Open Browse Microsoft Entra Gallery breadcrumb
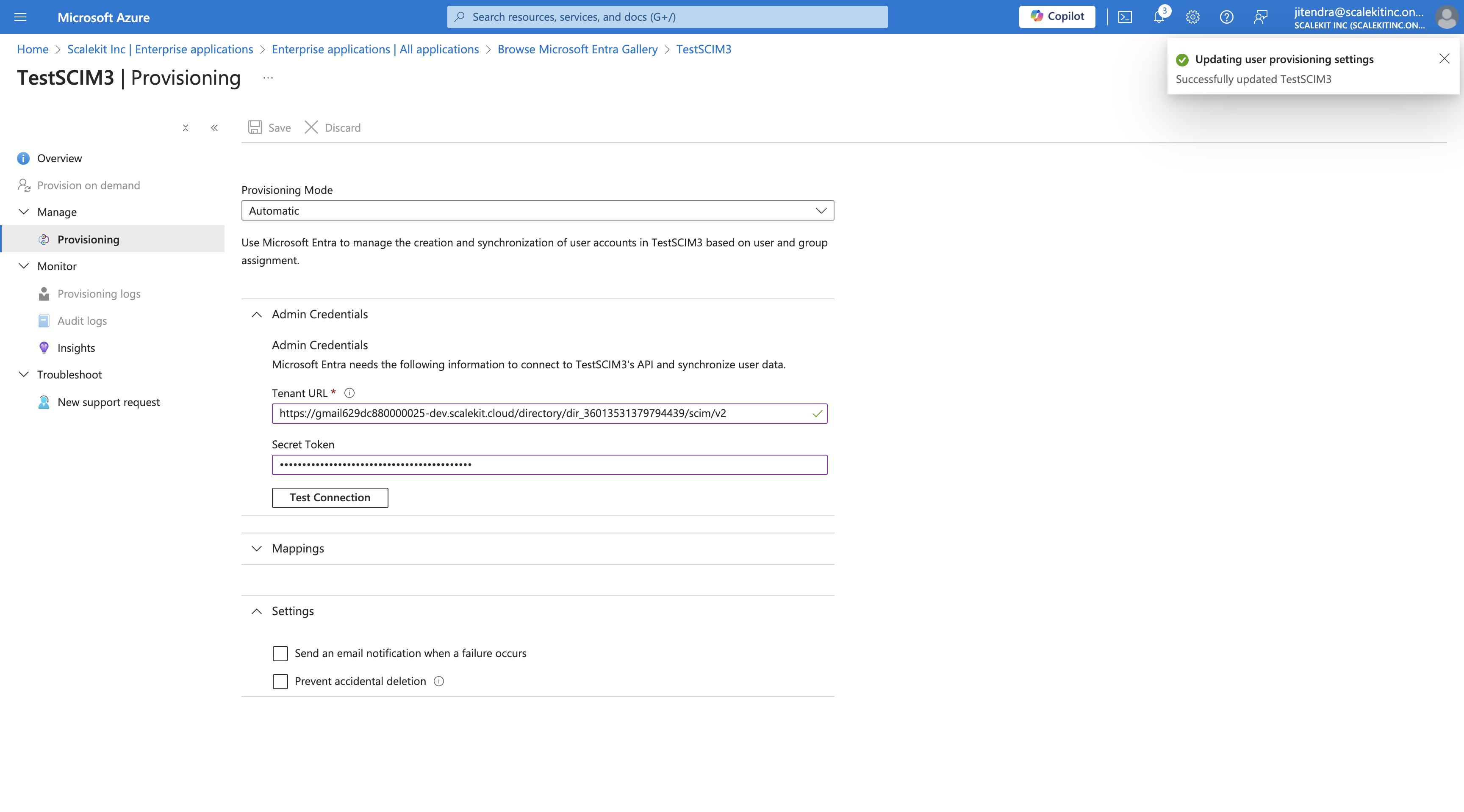Viewport: 1464px width, 812px height. 577,49
